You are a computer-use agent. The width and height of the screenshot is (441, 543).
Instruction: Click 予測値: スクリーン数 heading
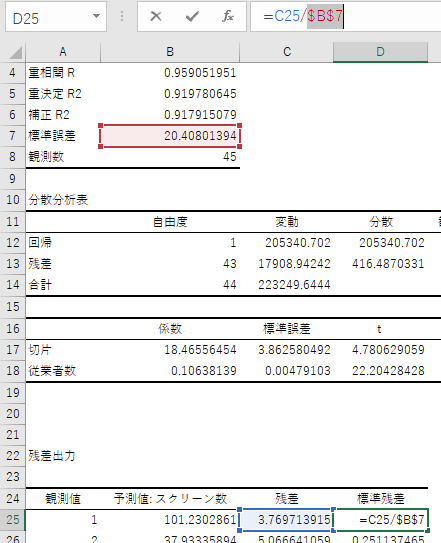[170, 499]
